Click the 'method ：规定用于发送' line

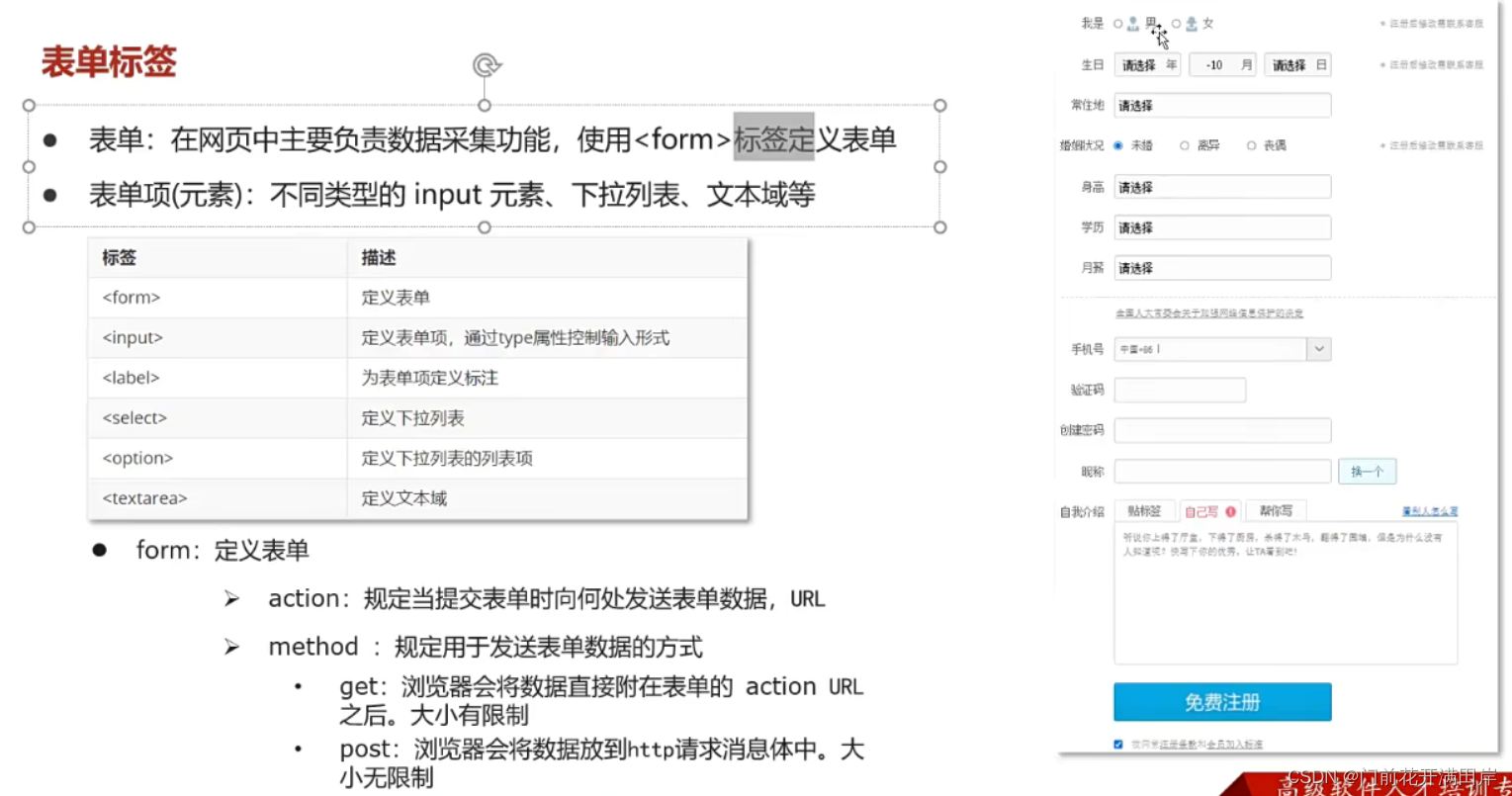pyautogui.click(x=486, y=648)
